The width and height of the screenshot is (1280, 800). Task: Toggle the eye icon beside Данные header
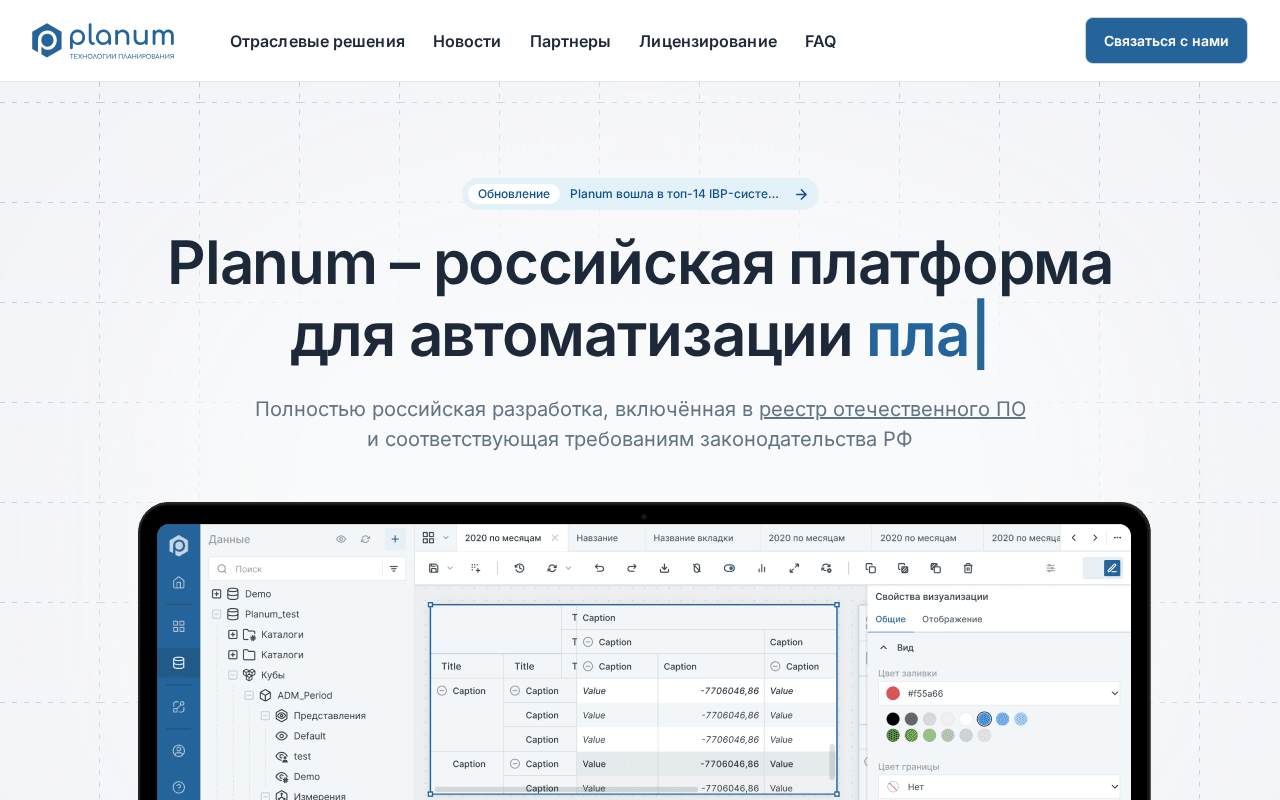pyautogui.click(x=341, y=539)
